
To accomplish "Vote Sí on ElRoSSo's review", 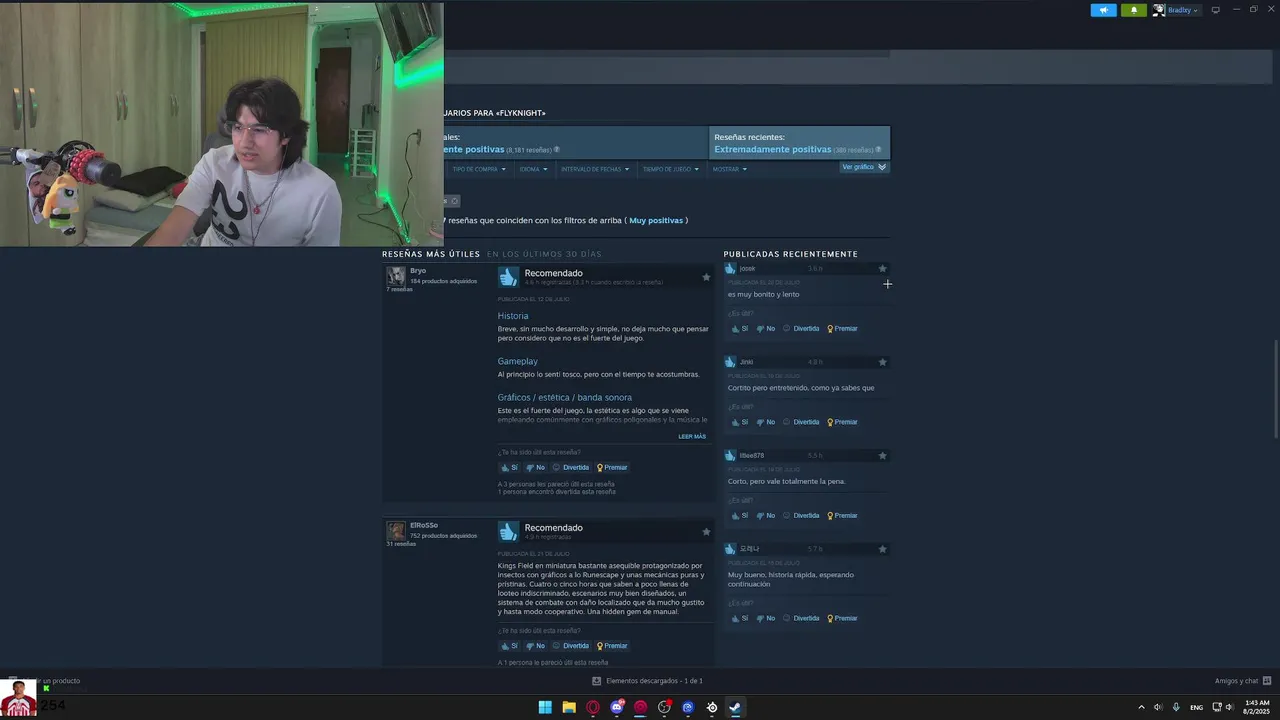I will click(x=510, y=645).
